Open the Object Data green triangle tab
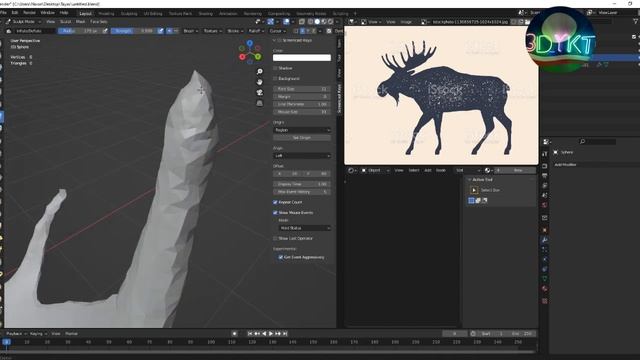This screenshot has height=360, width=640. coord(544,279)
